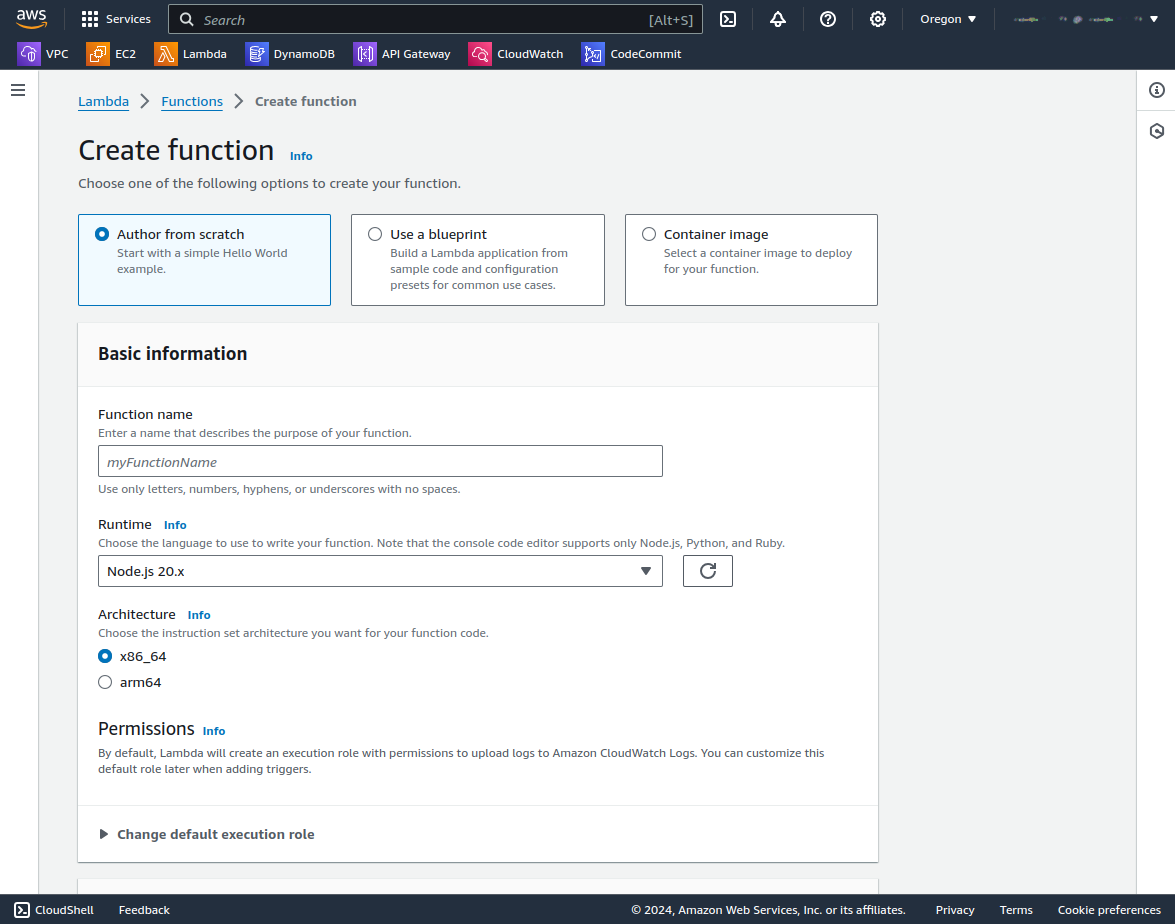1175x924 pixels.
Task: Open Cookie preferences
Action: click(1109, 910)
